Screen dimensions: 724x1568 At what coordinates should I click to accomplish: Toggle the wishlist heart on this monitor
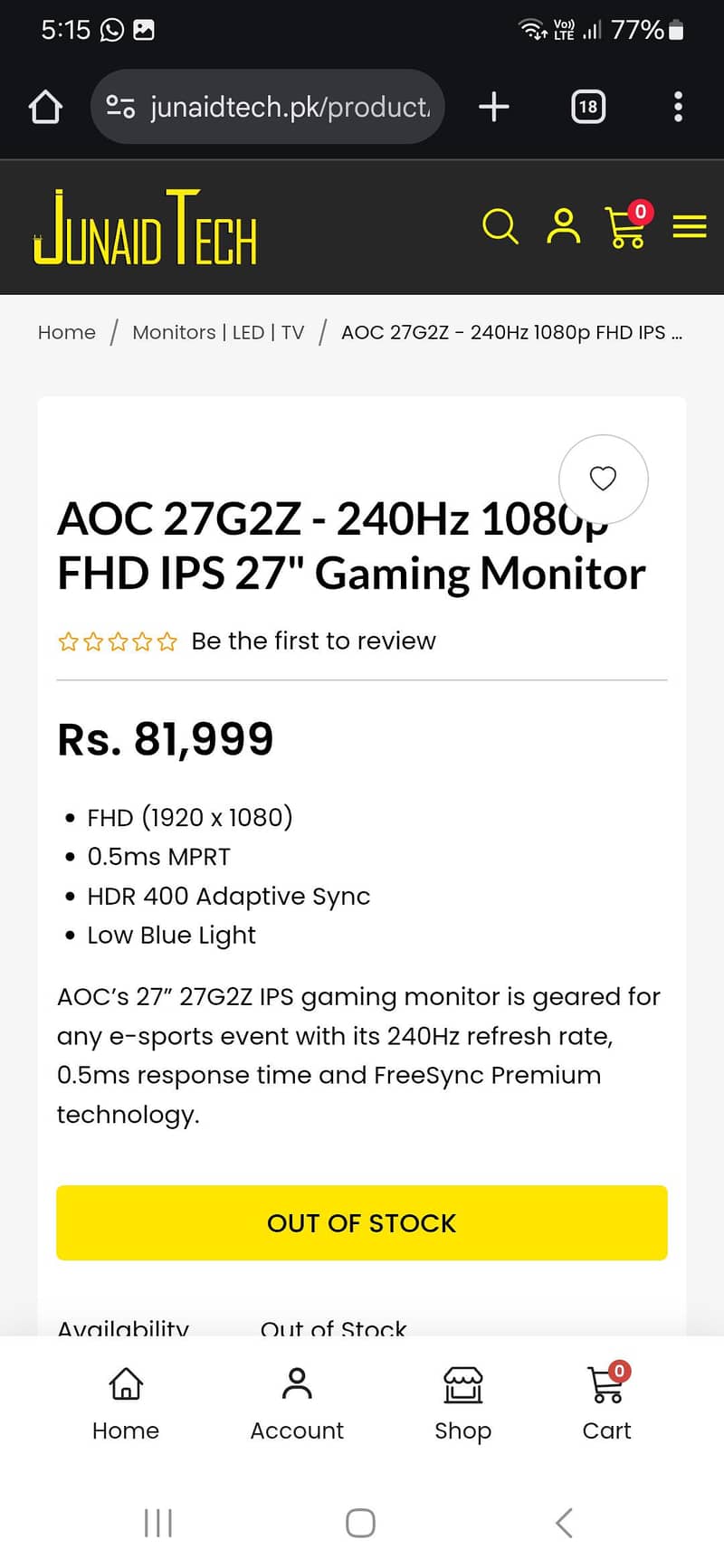[x=603, y=480]
